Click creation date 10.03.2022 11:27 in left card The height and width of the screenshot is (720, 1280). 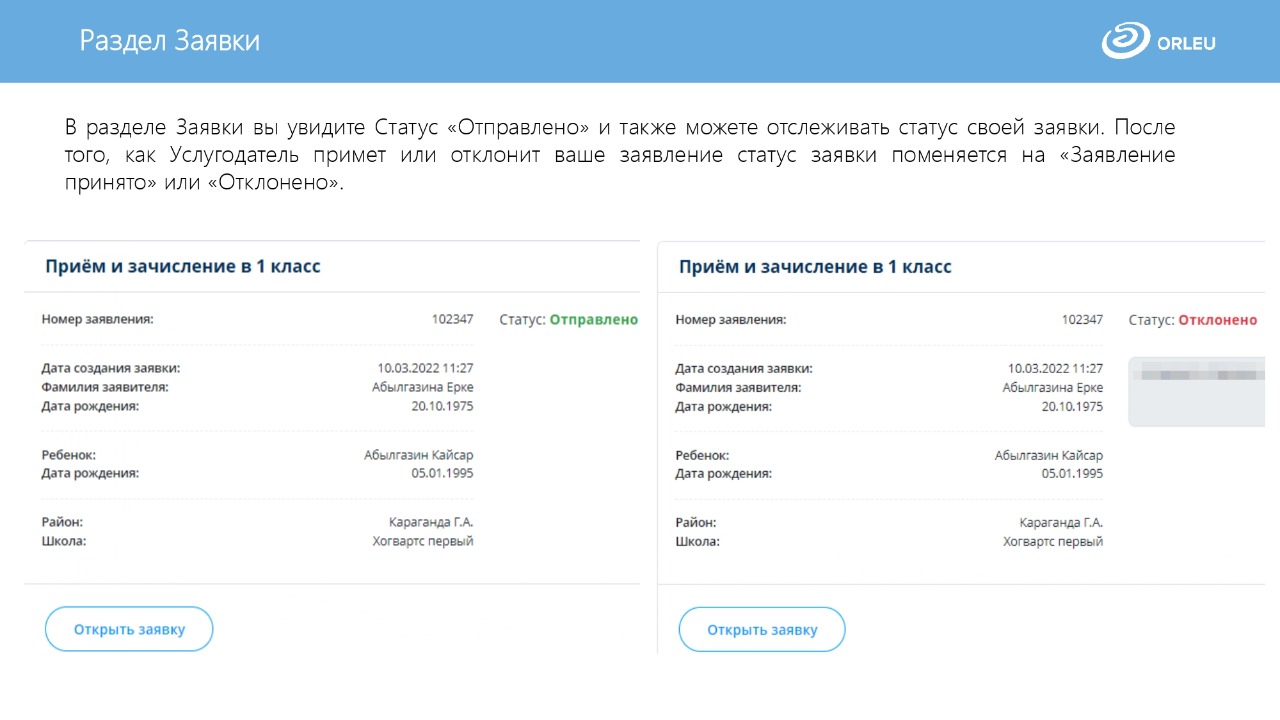425,368
